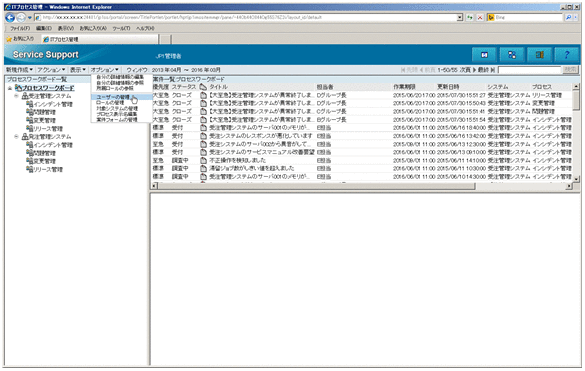Open the 表示 dropdown in the app toolbar

pos(78,70)
